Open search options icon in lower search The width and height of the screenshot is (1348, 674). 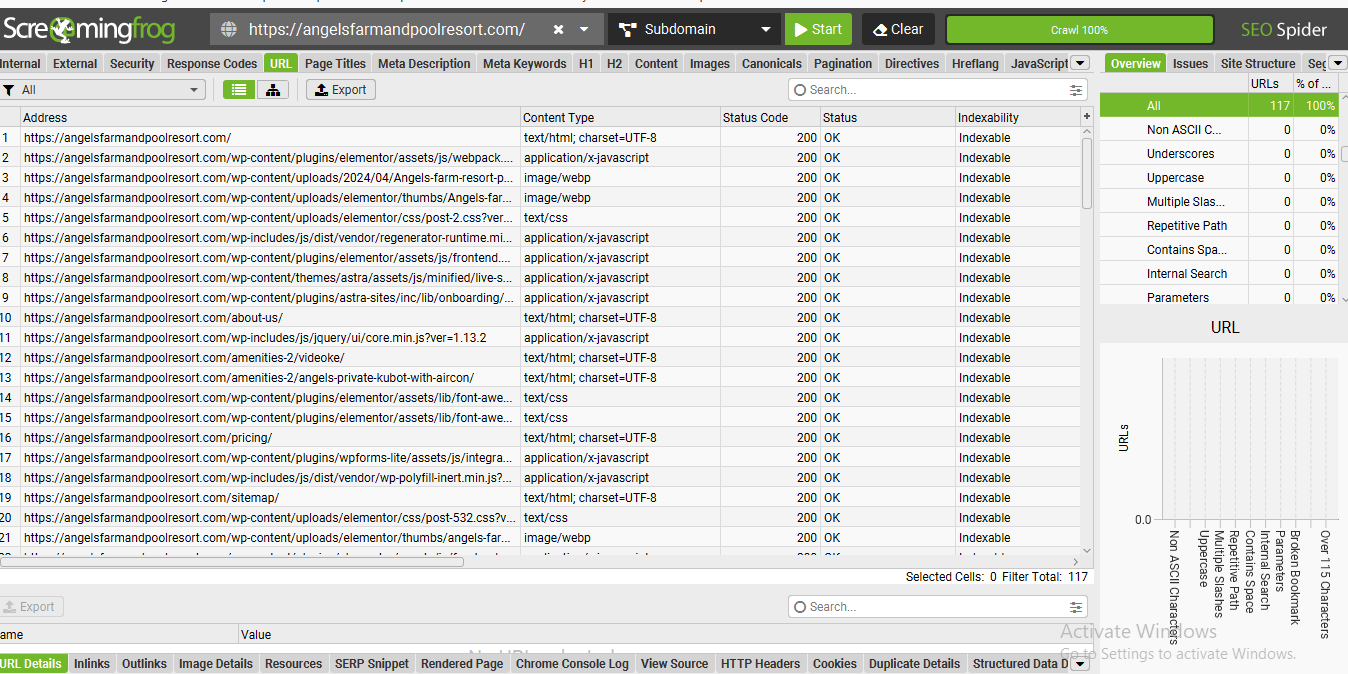tap(1076, 607)
